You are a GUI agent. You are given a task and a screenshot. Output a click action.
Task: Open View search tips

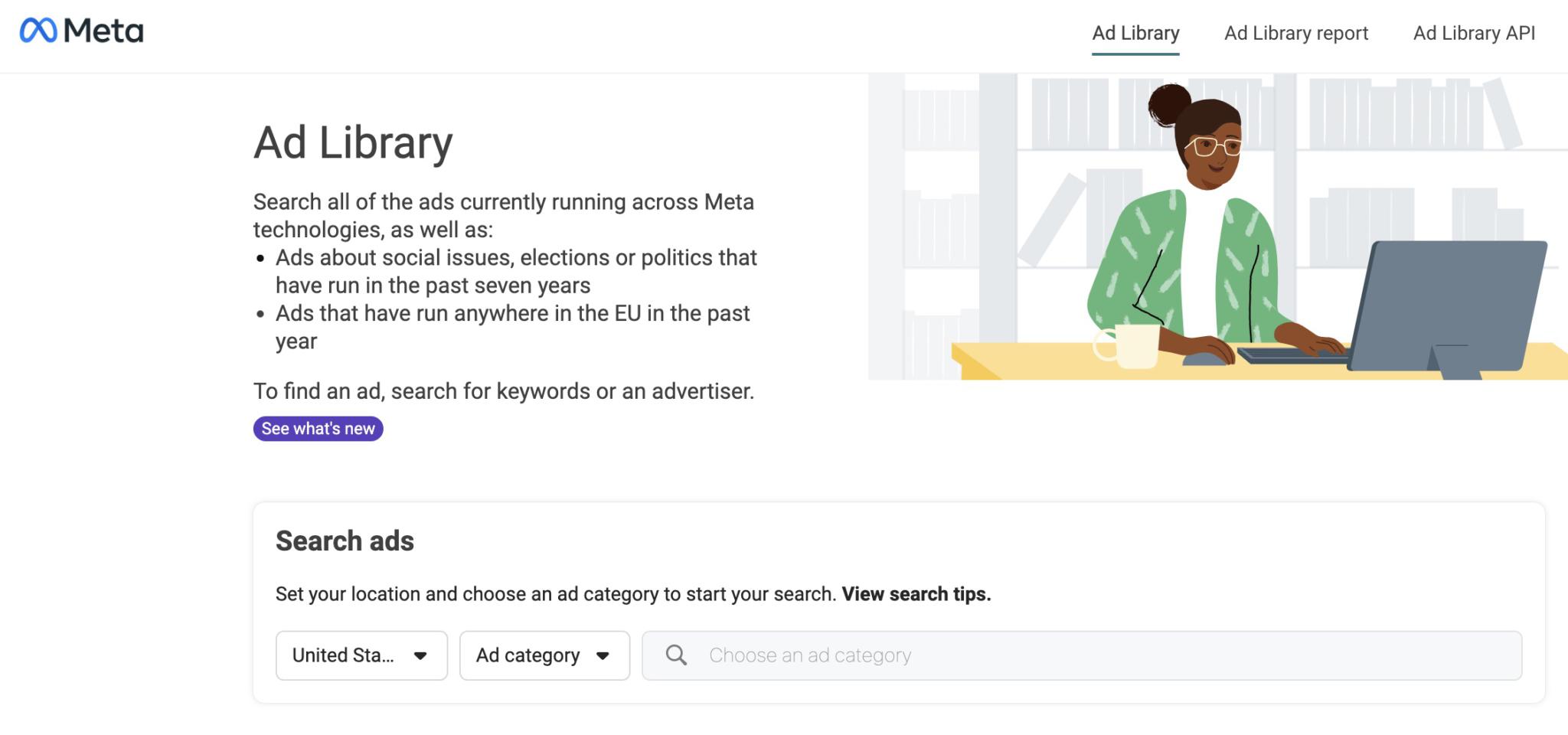[x=915, y=593]
